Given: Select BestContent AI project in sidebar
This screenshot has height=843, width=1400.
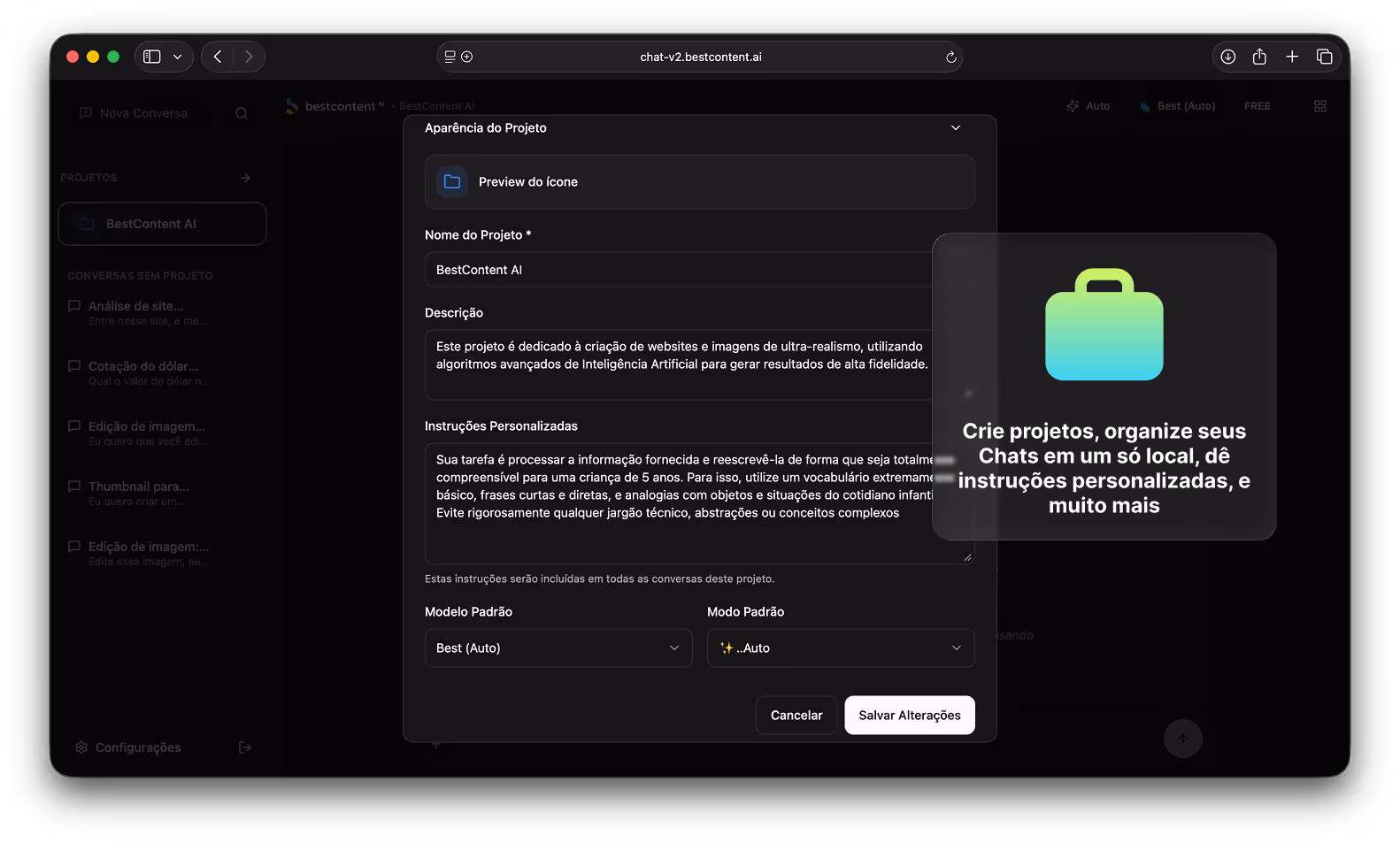Looking at the screenshot, I should pos(162,224).
